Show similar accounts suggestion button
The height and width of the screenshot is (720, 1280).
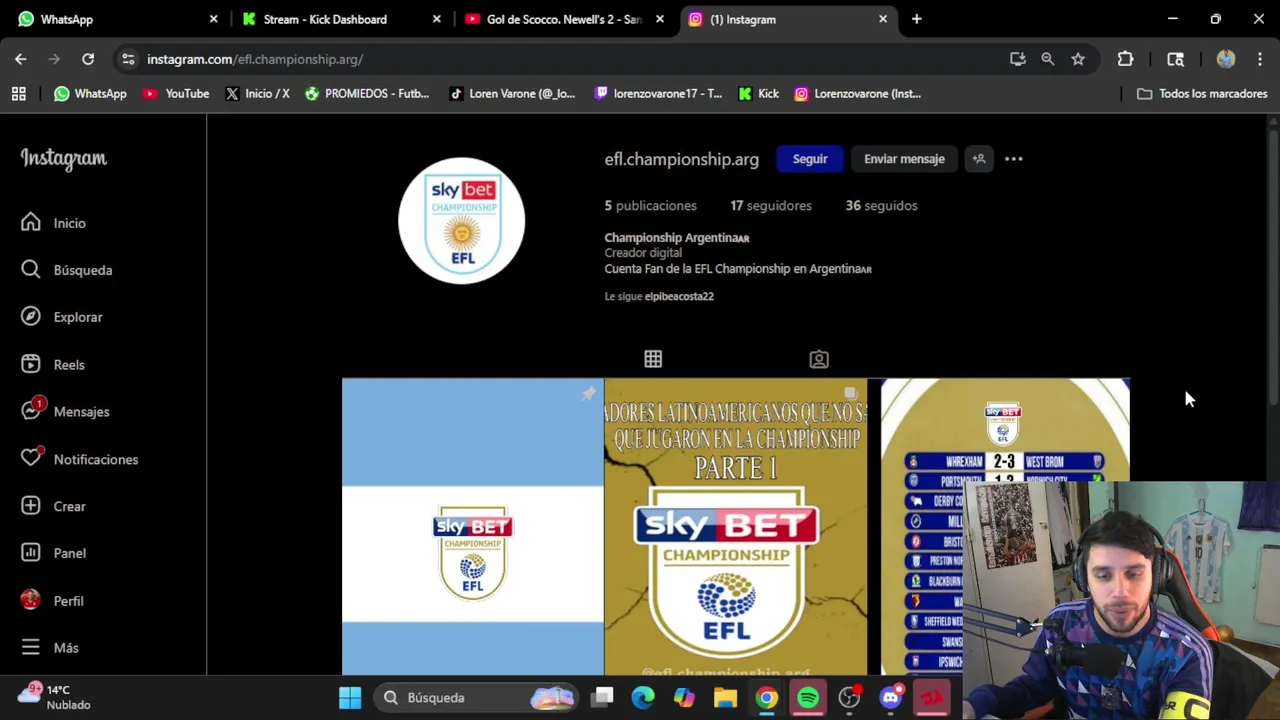tap(979, 159)
